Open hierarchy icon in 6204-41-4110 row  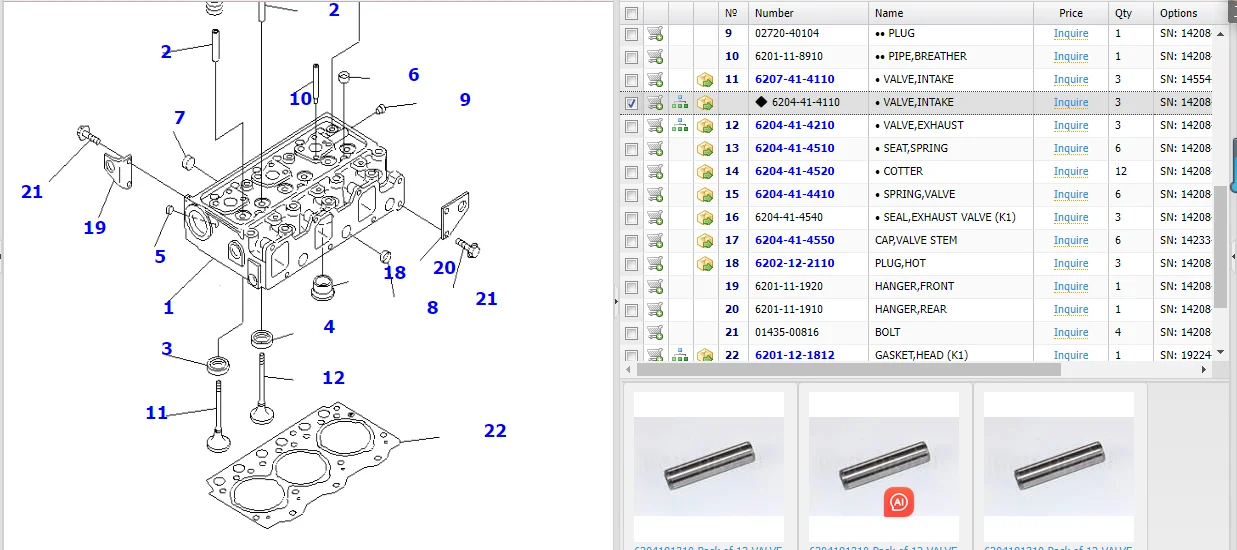click(680, 103)
